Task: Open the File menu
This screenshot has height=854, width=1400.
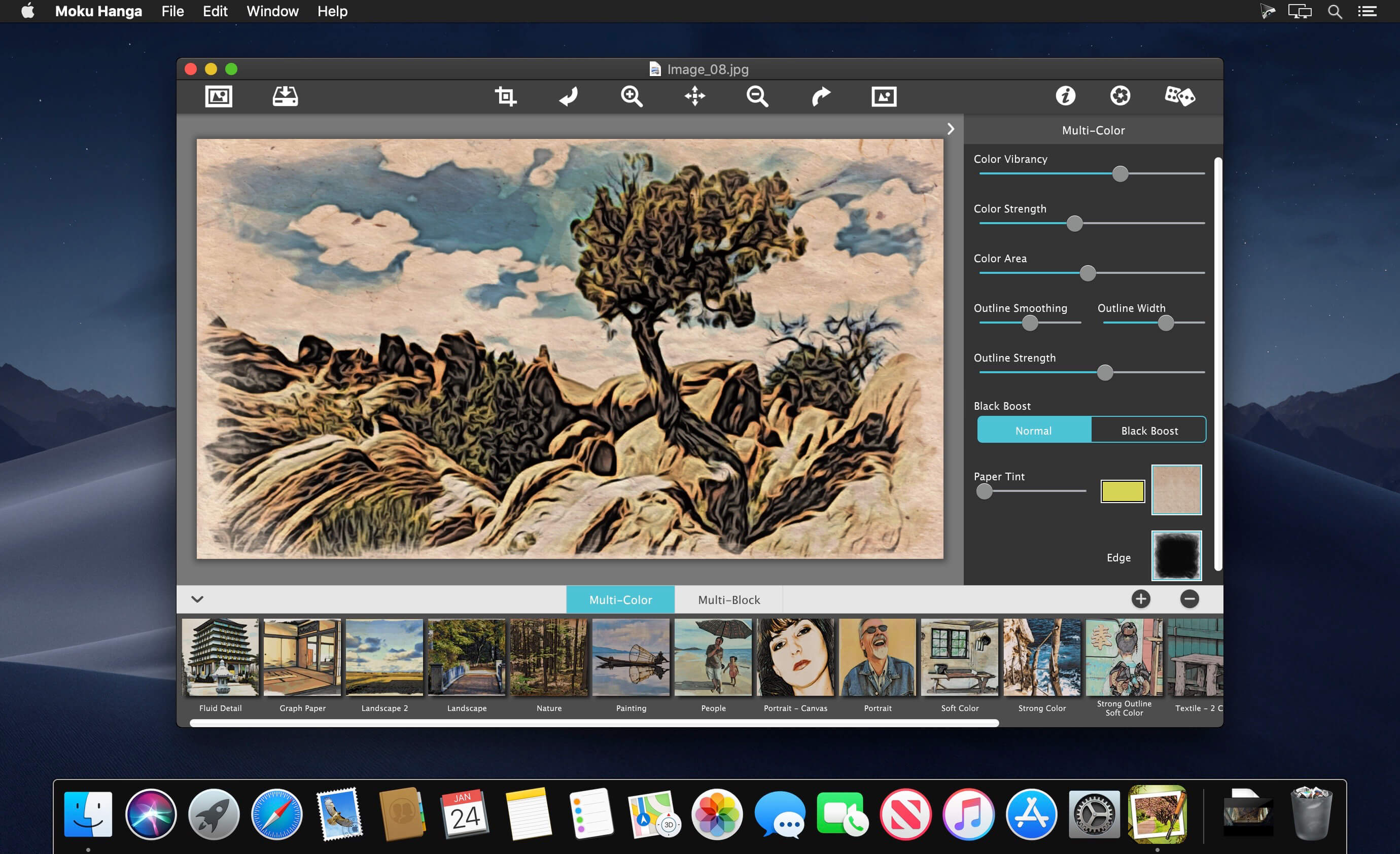Action: [172, 11]
